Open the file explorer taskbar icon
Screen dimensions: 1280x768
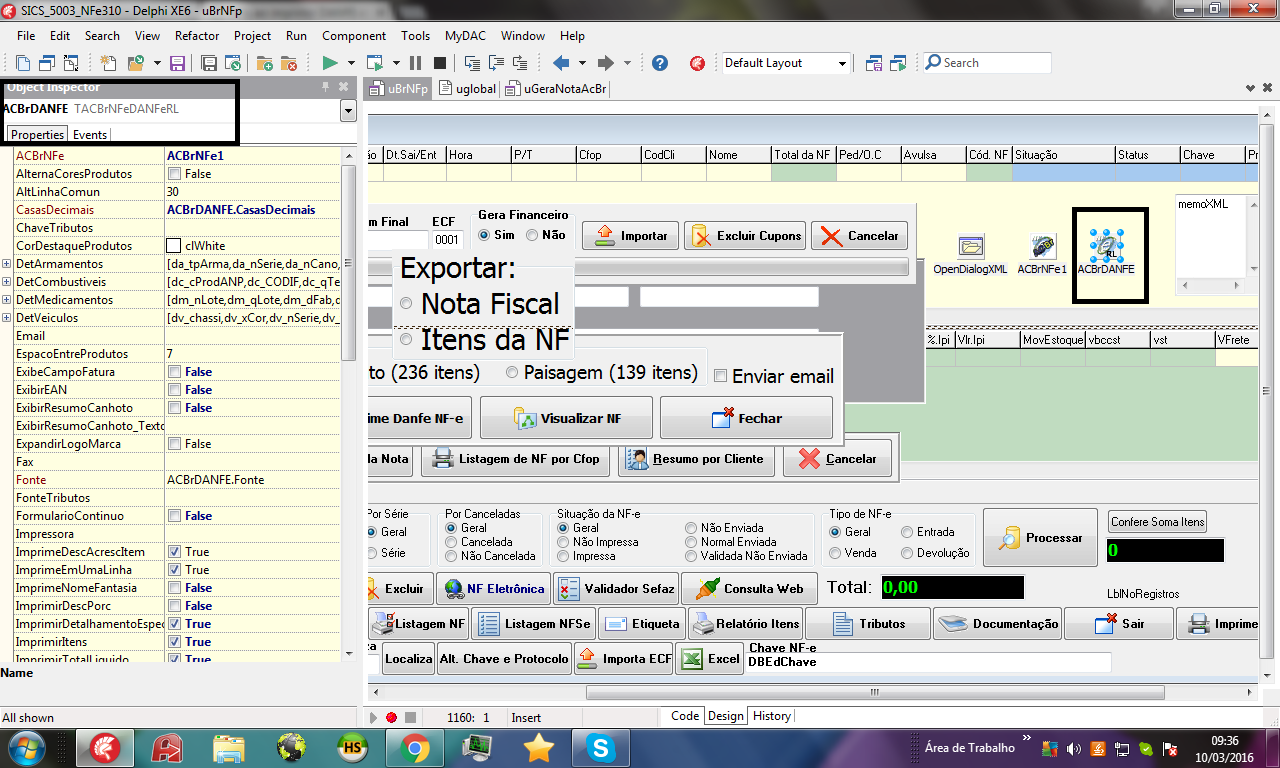[x=229, y=747]
